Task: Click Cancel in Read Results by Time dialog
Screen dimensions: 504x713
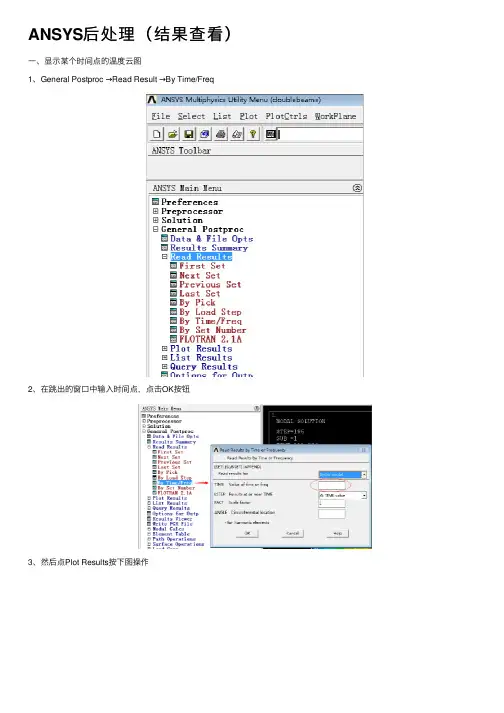Action: pos(292,533)
